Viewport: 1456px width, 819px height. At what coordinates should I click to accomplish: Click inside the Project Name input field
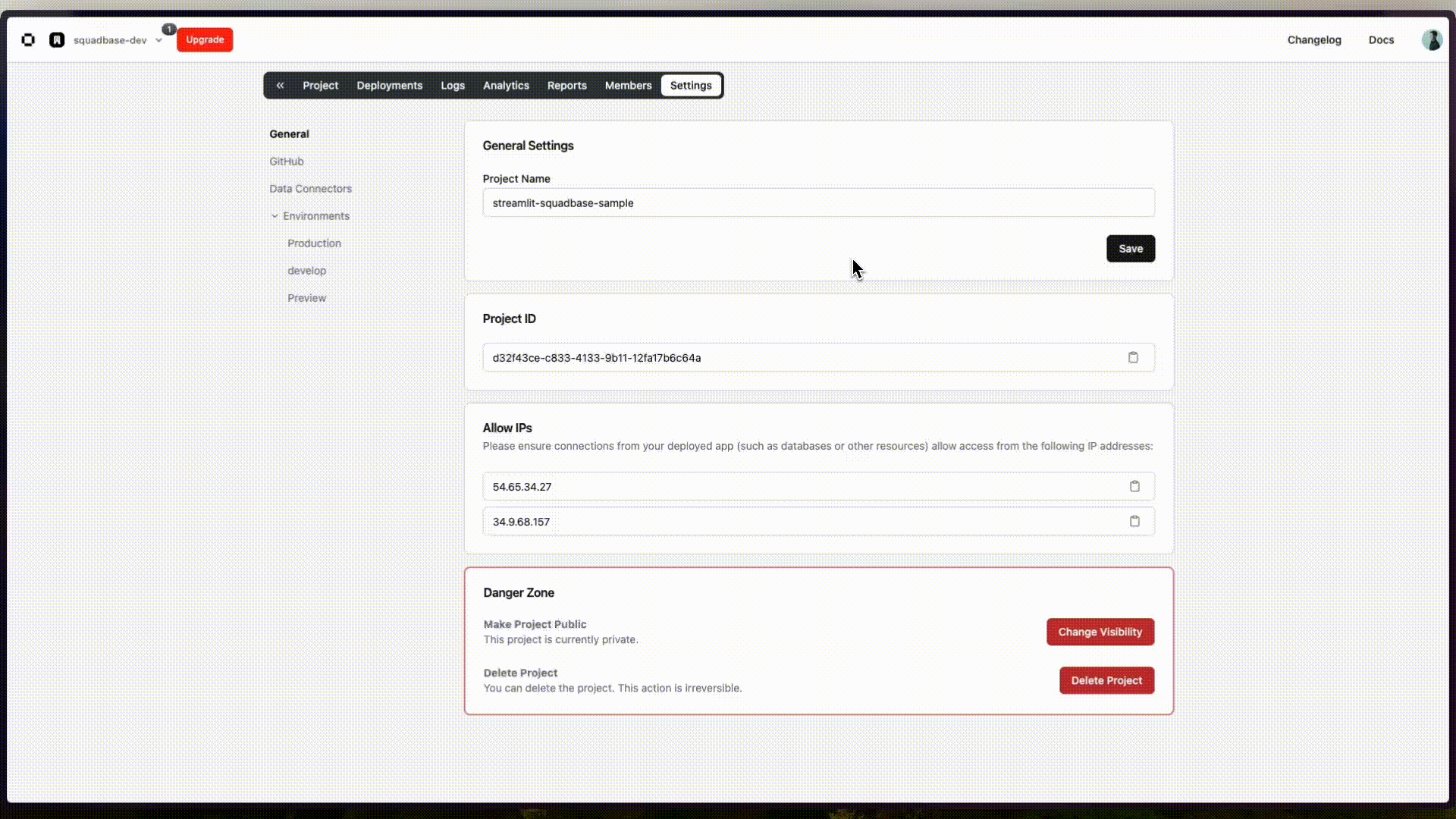(818, 202)
